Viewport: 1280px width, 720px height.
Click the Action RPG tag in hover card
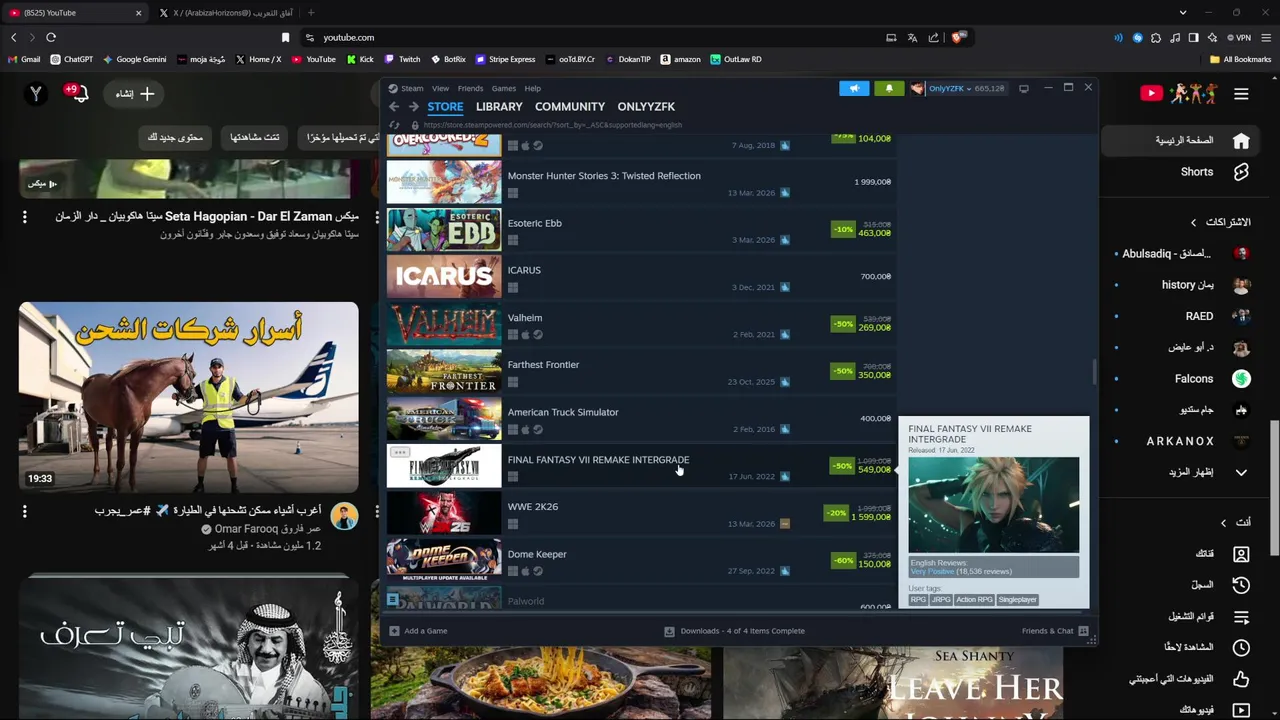tap(974, 599)
